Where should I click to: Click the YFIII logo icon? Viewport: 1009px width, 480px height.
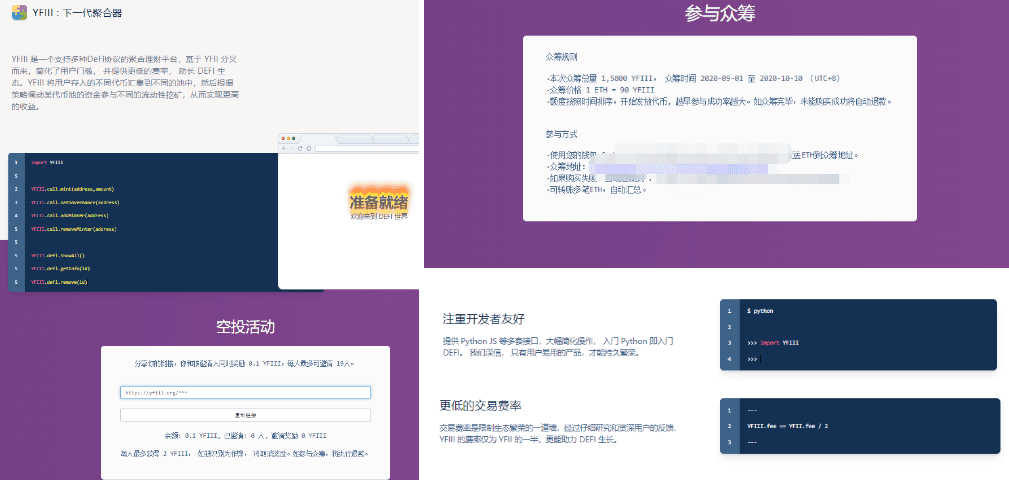[x=19, y=13]
